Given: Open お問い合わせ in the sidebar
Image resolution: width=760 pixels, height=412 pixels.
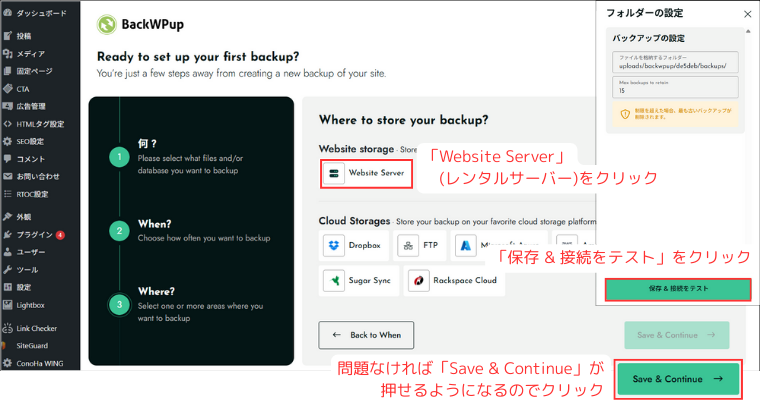Looking at the screenshot, I should 40,176.
